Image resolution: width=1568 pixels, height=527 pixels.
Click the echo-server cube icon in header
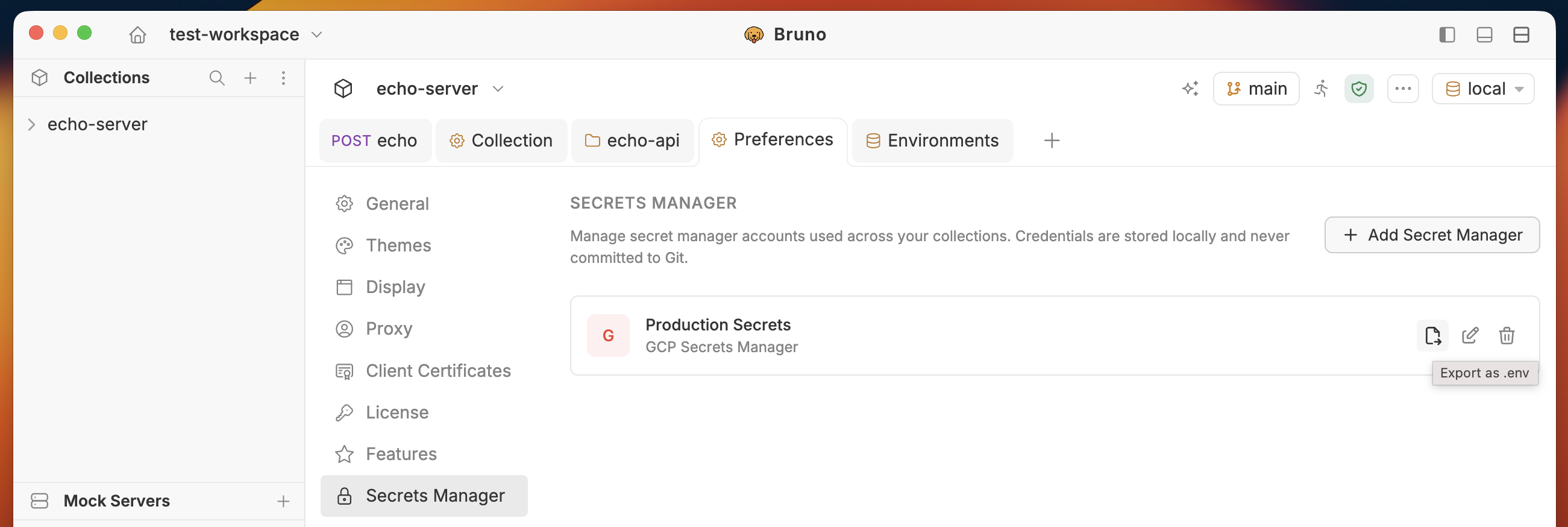(x=343, y=89)
